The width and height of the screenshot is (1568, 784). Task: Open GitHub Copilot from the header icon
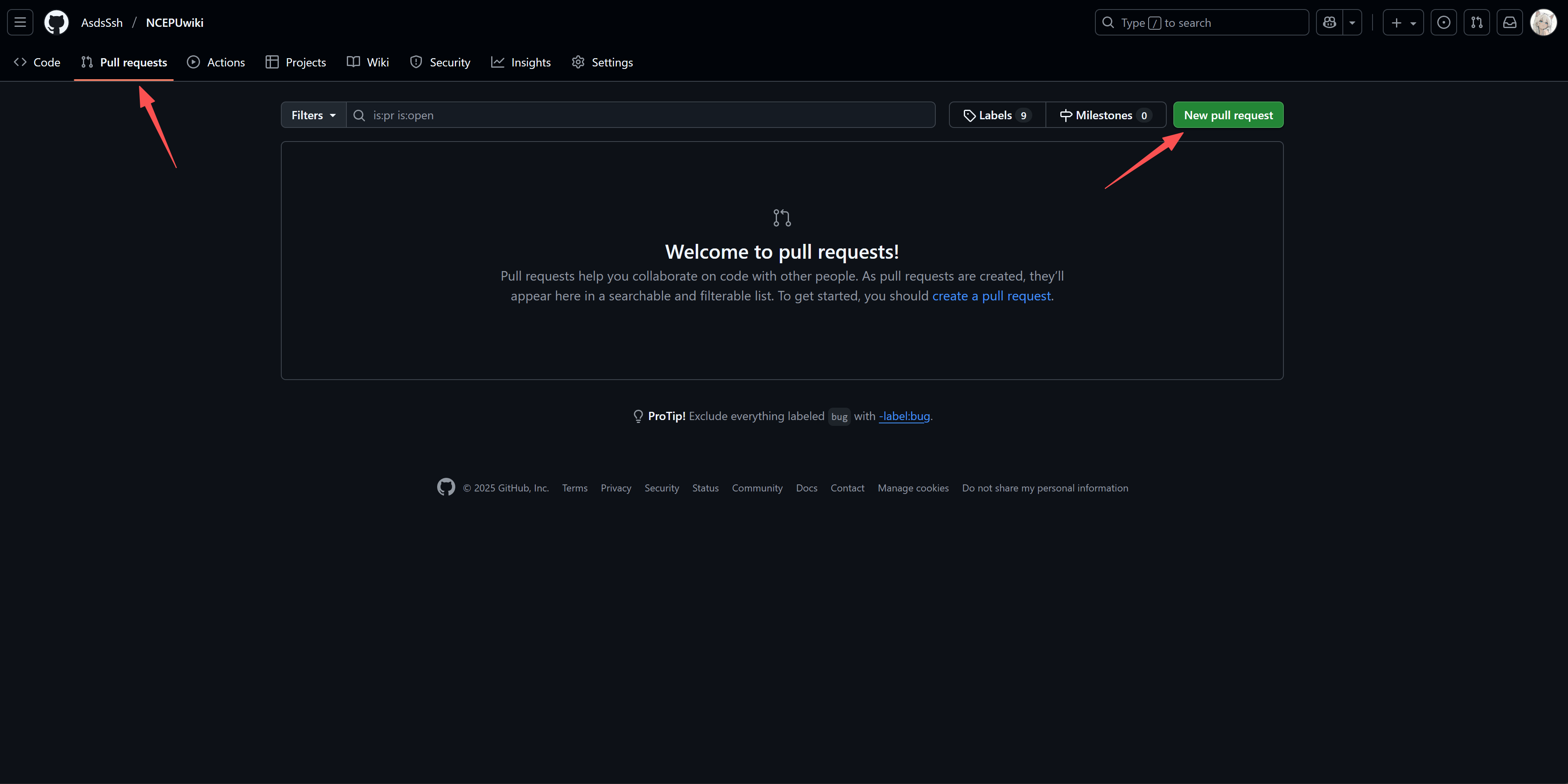click(x=1329, y=22)
